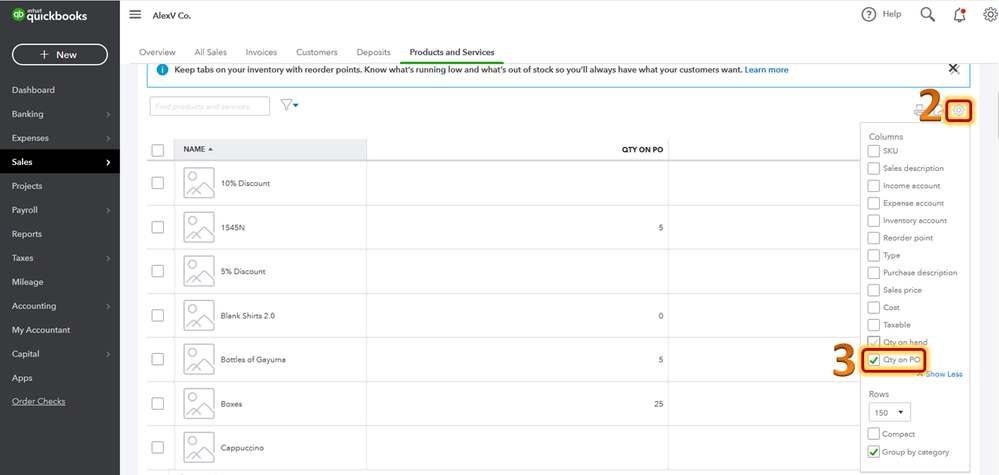The width and height of the screenshot is (999, 475).
Task: Click the info icon in banner
Action: [x=162, y=69]
